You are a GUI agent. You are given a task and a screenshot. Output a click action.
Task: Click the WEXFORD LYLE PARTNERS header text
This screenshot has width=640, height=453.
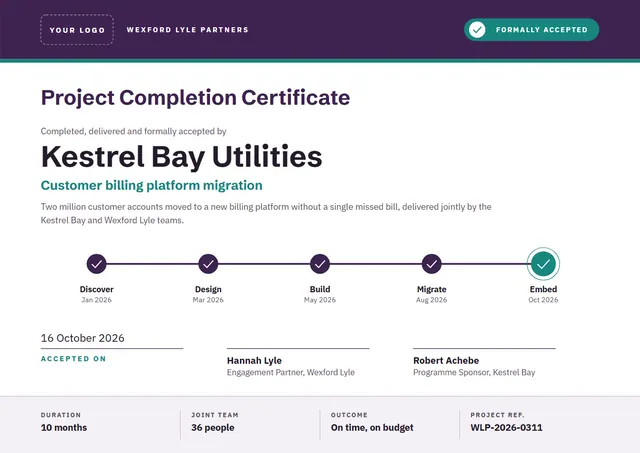[187, 30]
